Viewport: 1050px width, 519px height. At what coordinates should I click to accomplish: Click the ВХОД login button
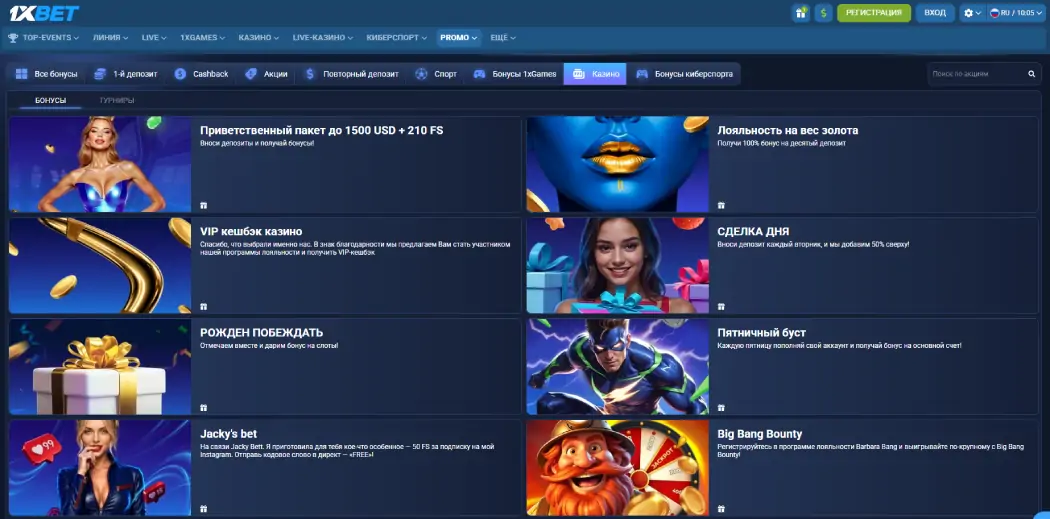[935, 13]
